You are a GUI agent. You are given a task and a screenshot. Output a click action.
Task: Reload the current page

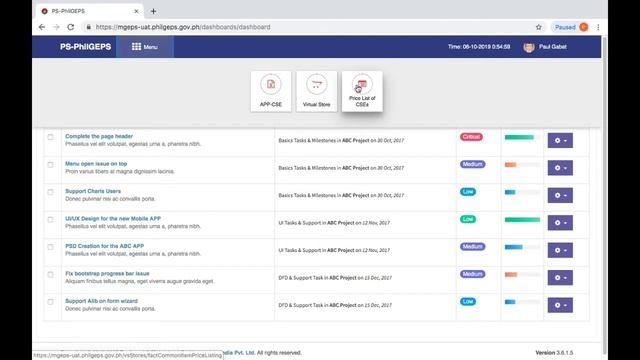[x=71, y=27]
